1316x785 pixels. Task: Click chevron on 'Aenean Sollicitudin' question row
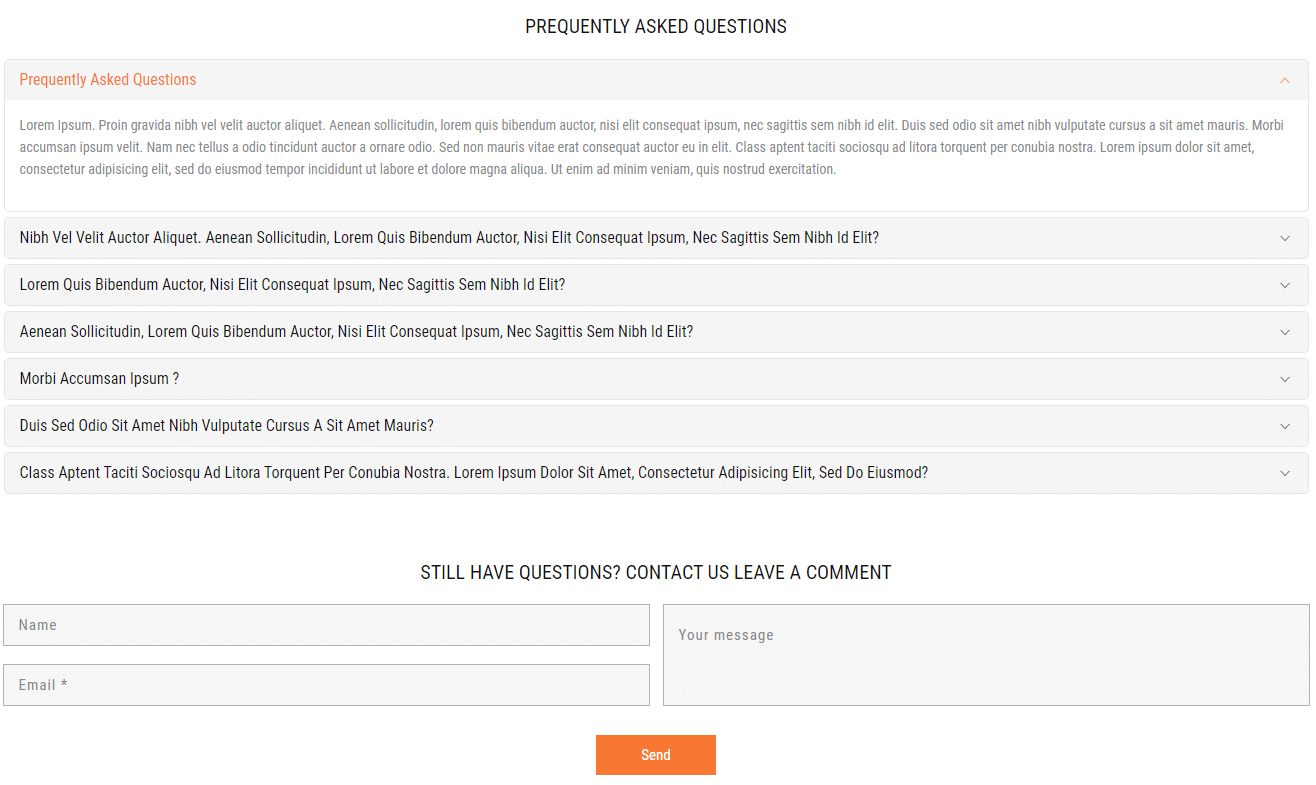(x=1285, y=333)
